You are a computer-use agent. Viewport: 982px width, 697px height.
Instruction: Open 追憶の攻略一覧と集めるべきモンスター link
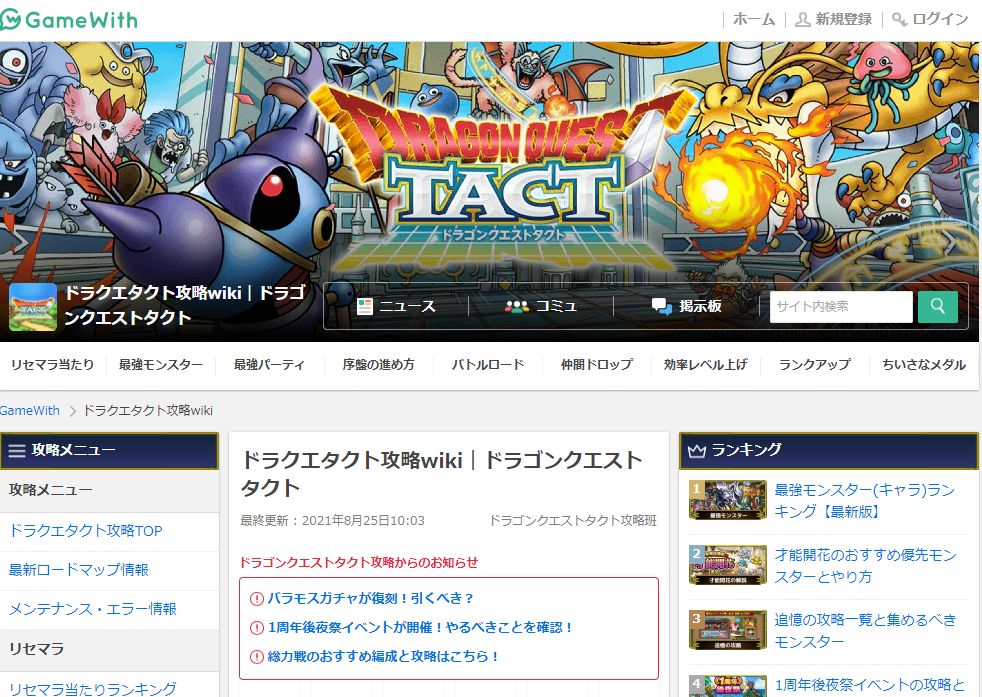pyautogui.click(x=865, y=631)
